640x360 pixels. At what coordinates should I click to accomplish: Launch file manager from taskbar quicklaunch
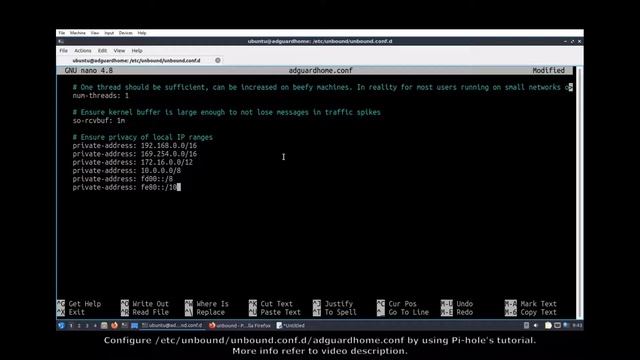tap(104, 325)
